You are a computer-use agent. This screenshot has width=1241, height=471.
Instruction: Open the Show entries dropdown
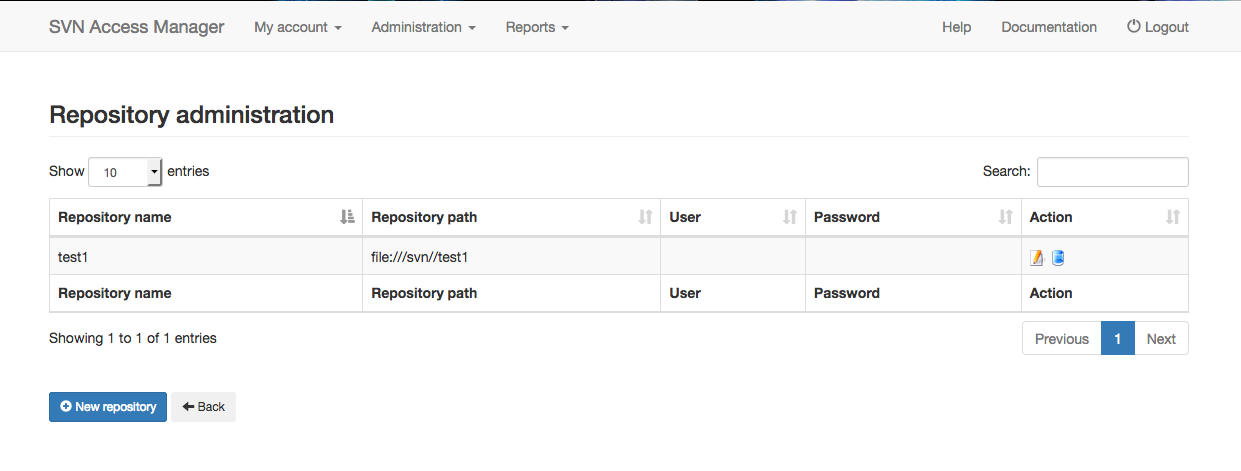click(125, 172)
